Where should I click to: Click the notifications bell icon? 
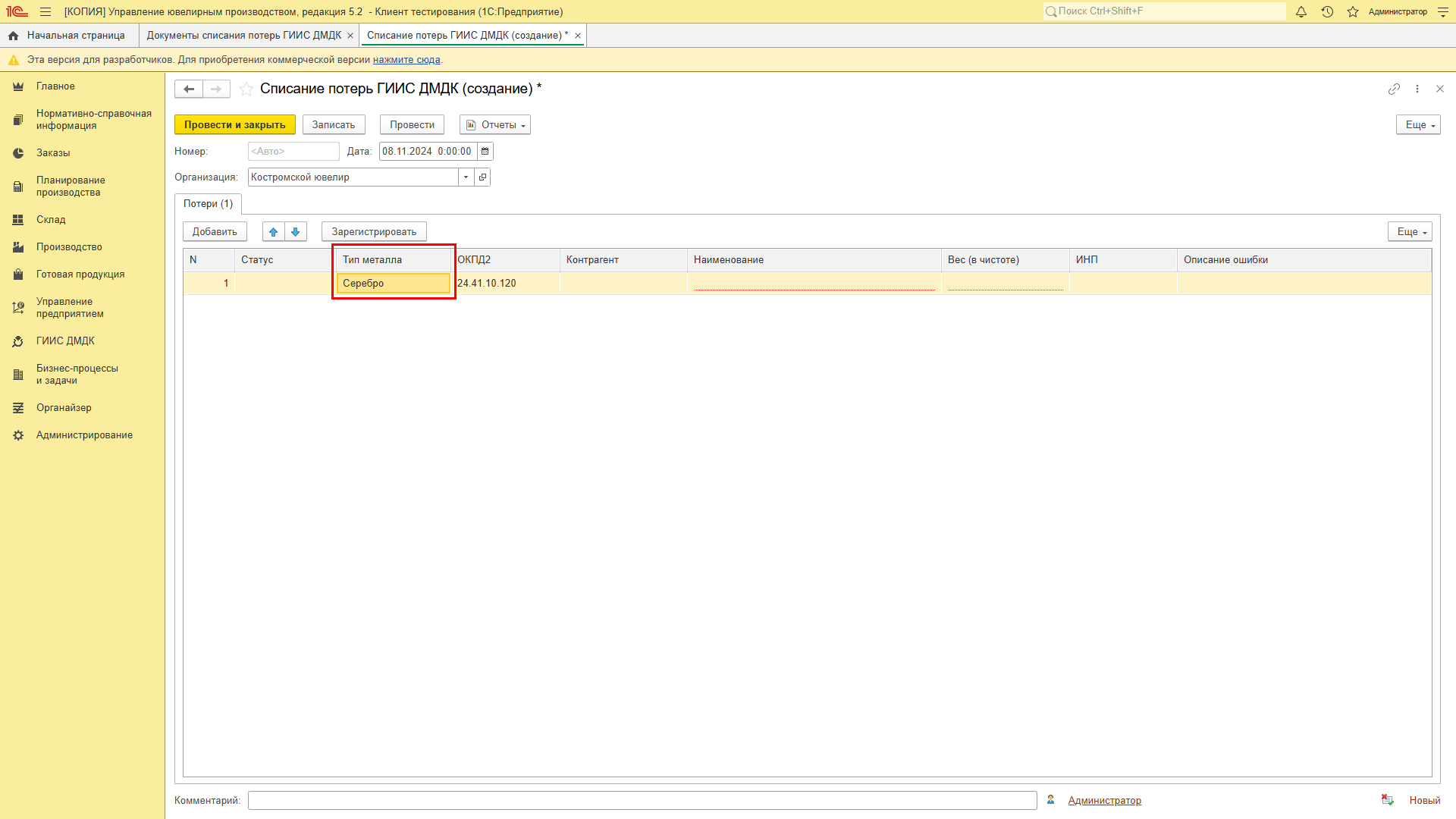click(1301, 12)
